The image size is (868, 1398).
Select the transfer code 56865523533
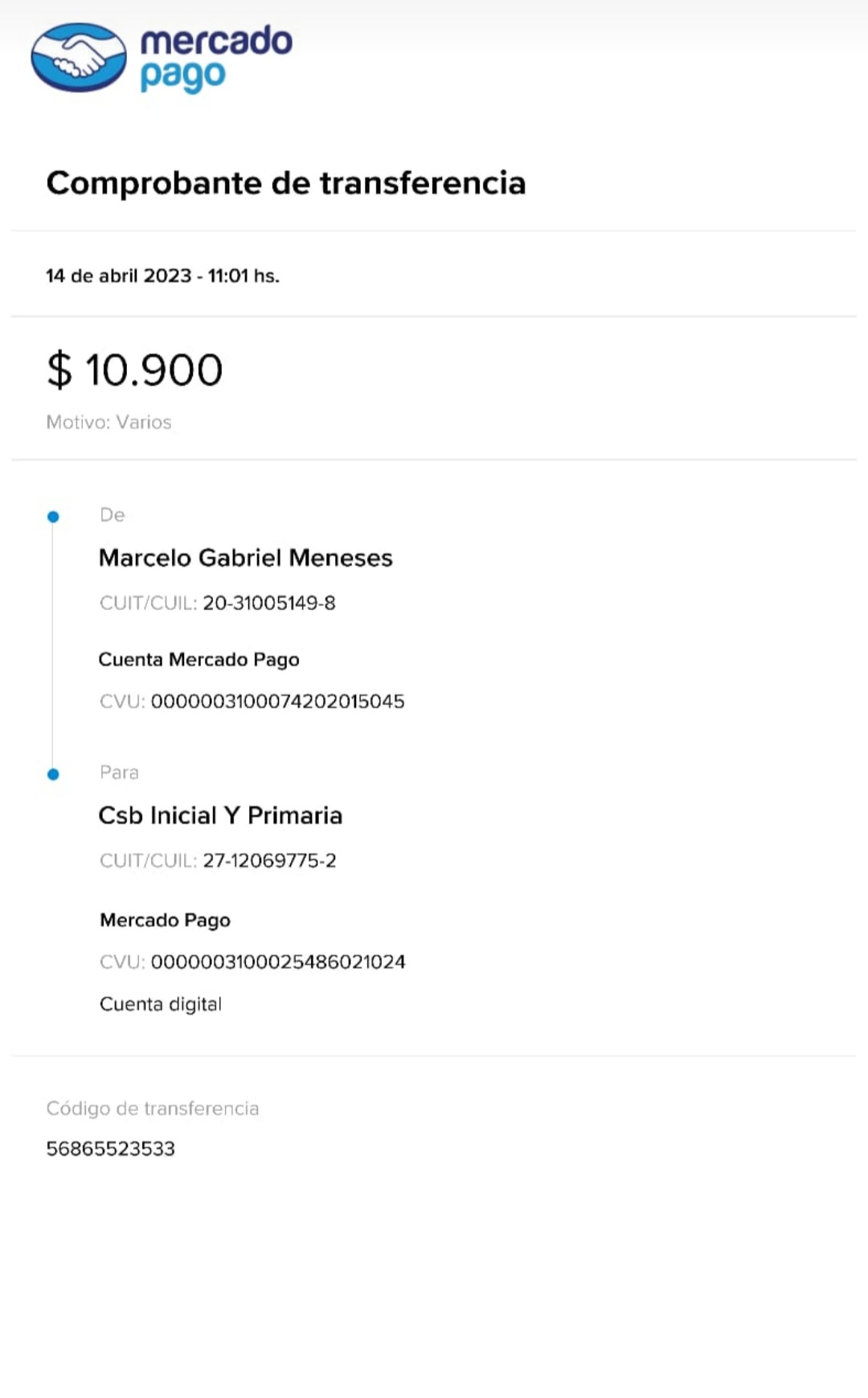(x=110, y=1149)
